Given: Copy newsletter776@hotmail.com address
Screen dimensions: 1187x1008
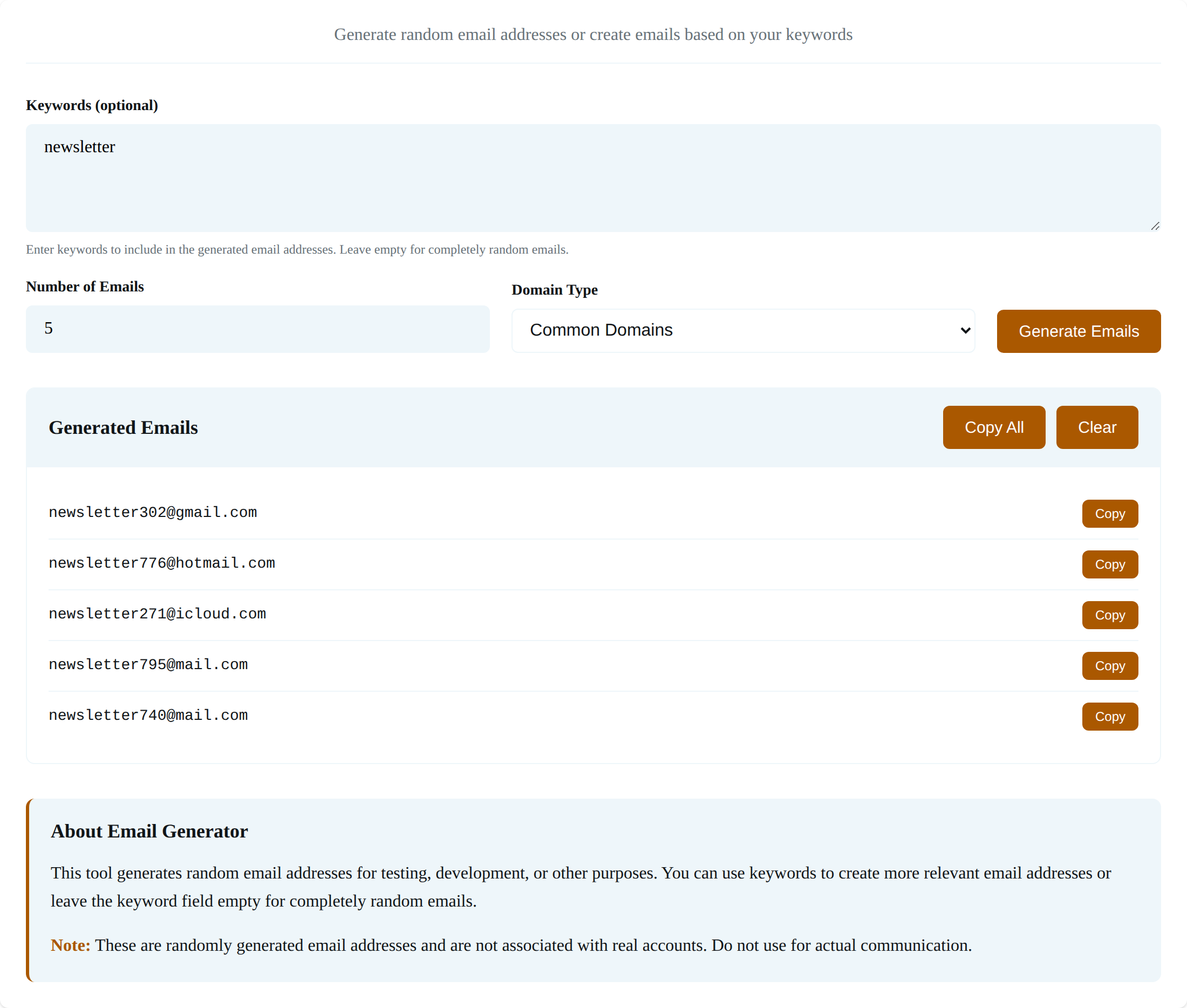Looking at the screenshot, I should coord(1110,564).
